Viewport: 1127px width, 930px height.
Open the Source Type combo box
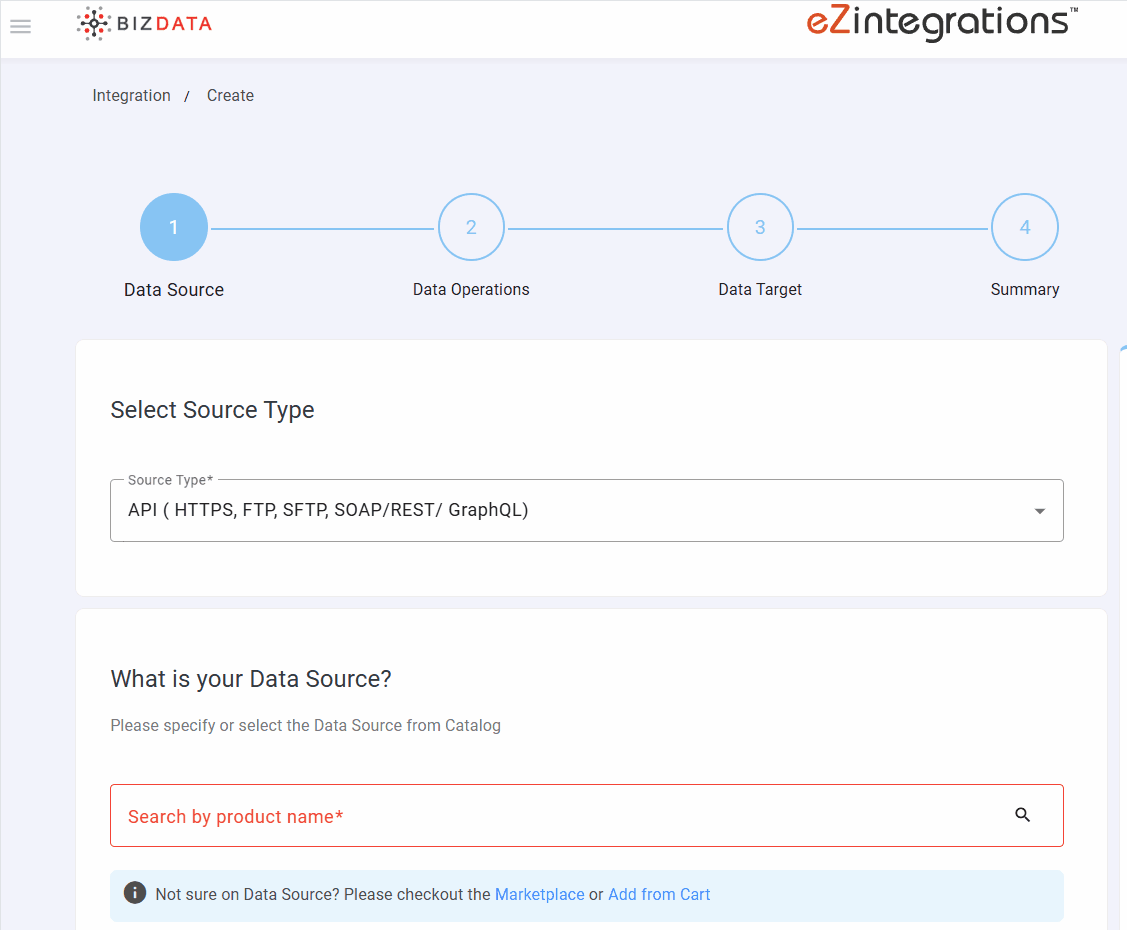[x=570, y=510]
